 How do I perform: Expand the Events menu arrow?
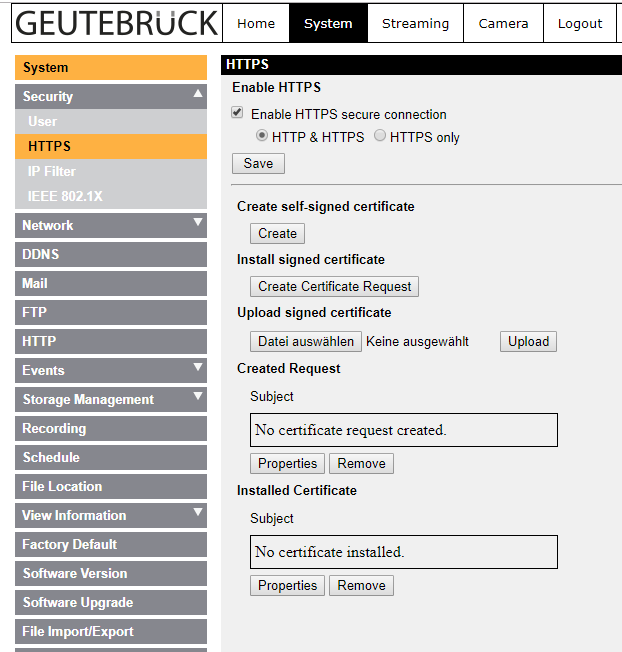point(198,368)
